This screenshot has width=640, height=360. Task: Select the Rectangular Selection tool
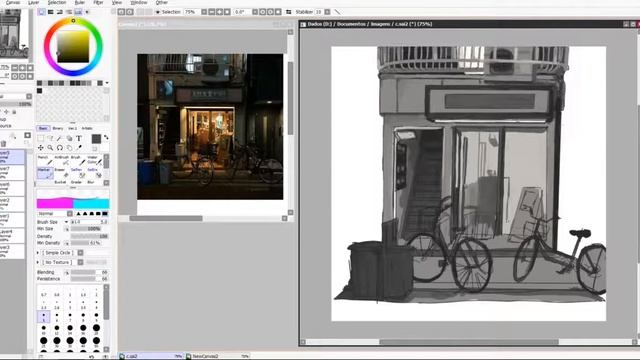[40, 138]
